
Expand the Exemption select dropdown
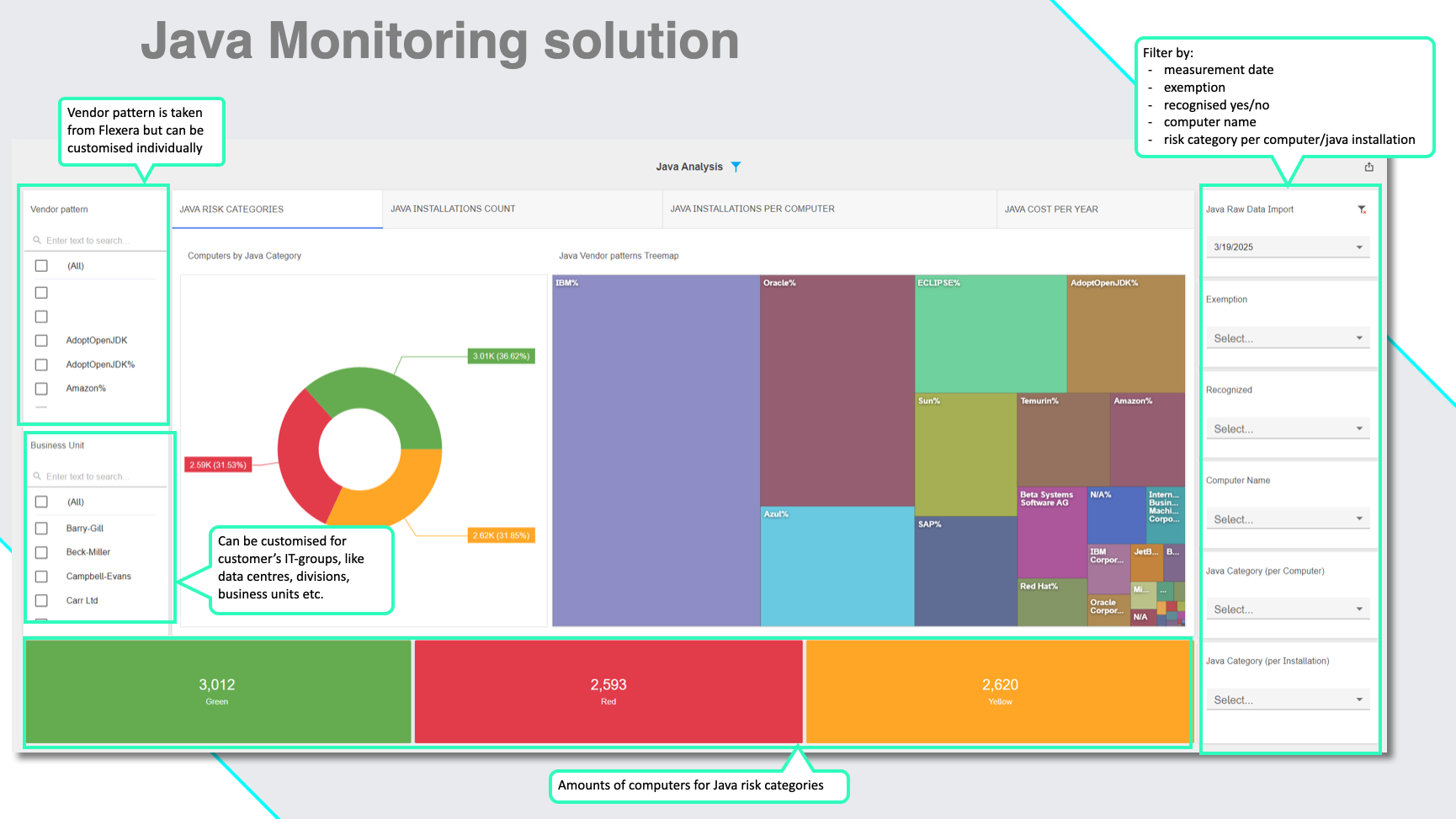[x=1286, y=338]
